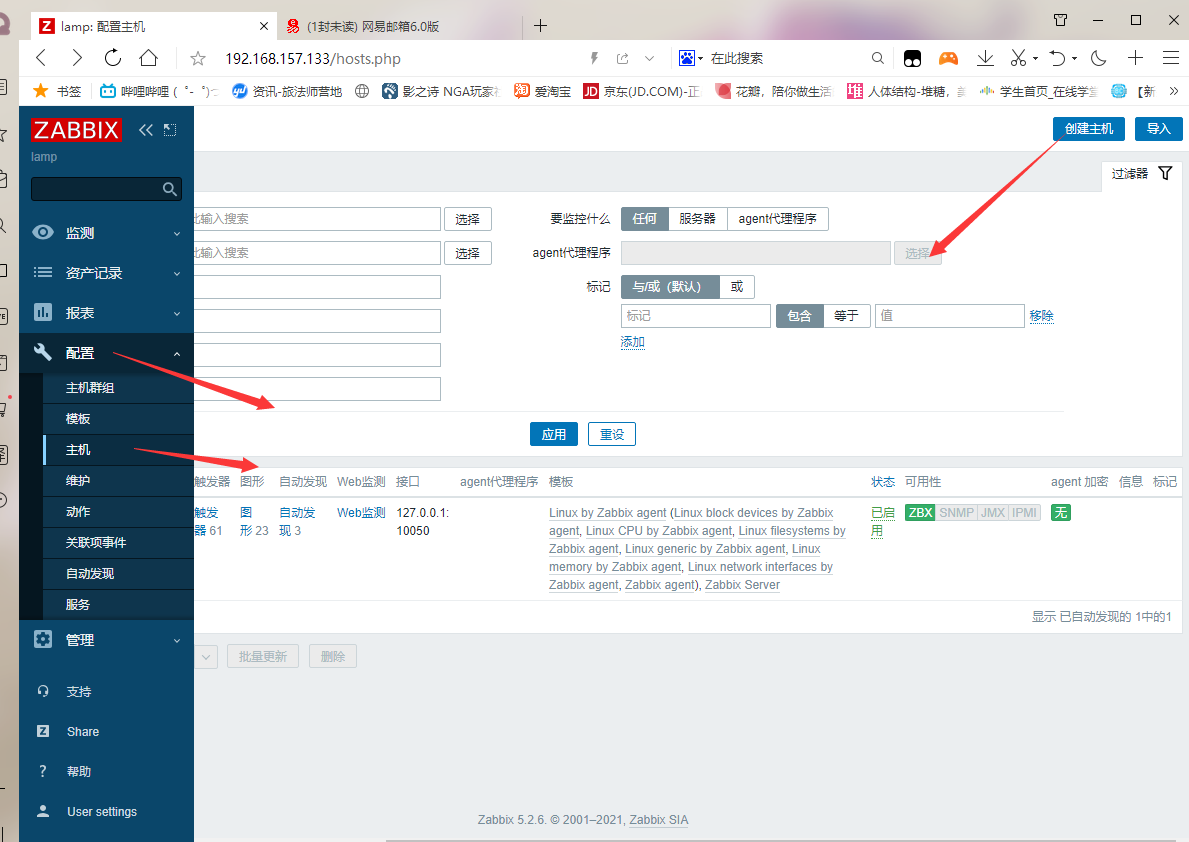The image size is (1189, 842).
Task: Collapse sidebar with double-chevron icon
Action: (146, 130)
